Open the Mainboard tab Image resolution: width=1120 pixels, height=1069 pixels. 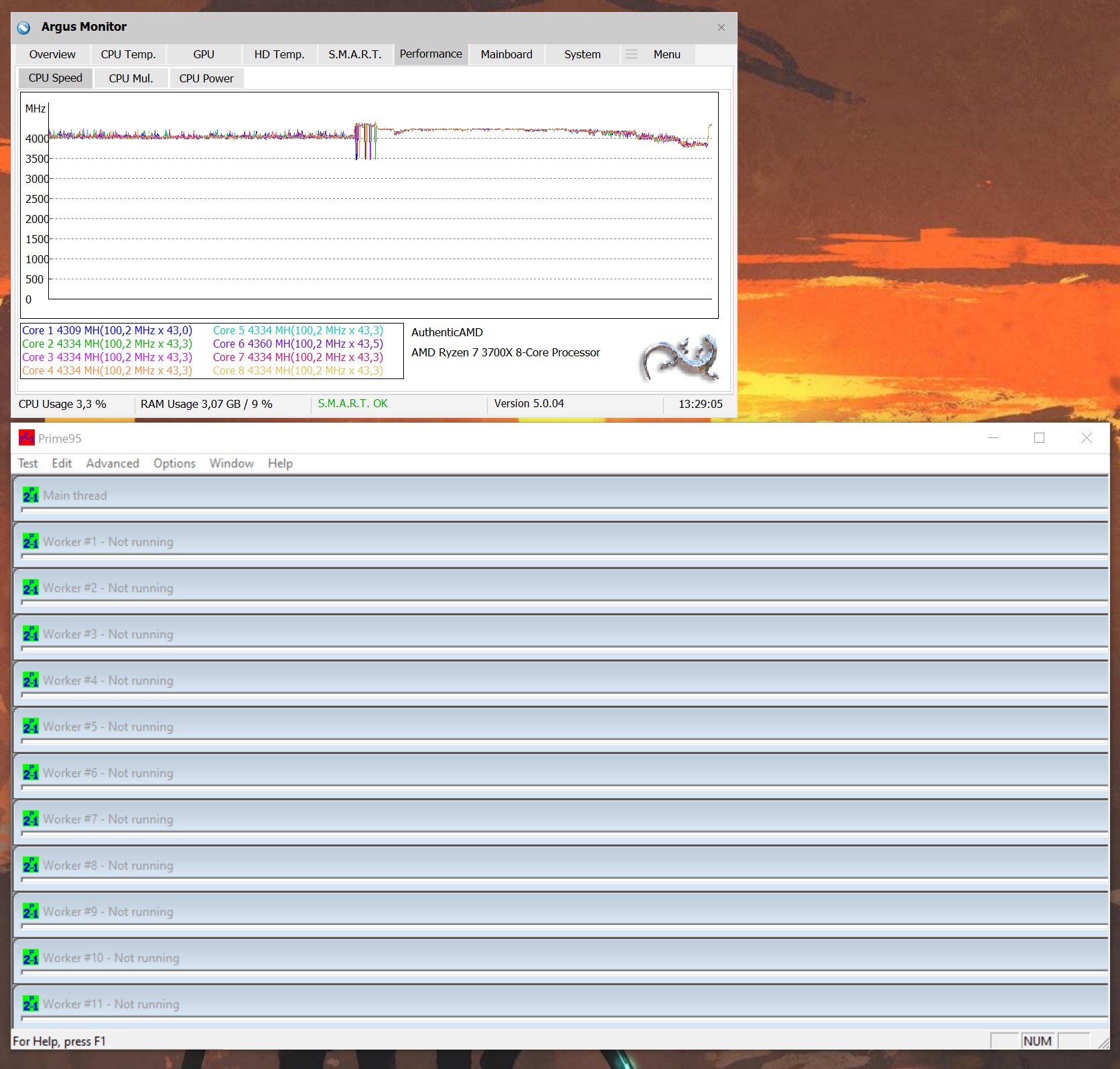pos(506,54)
